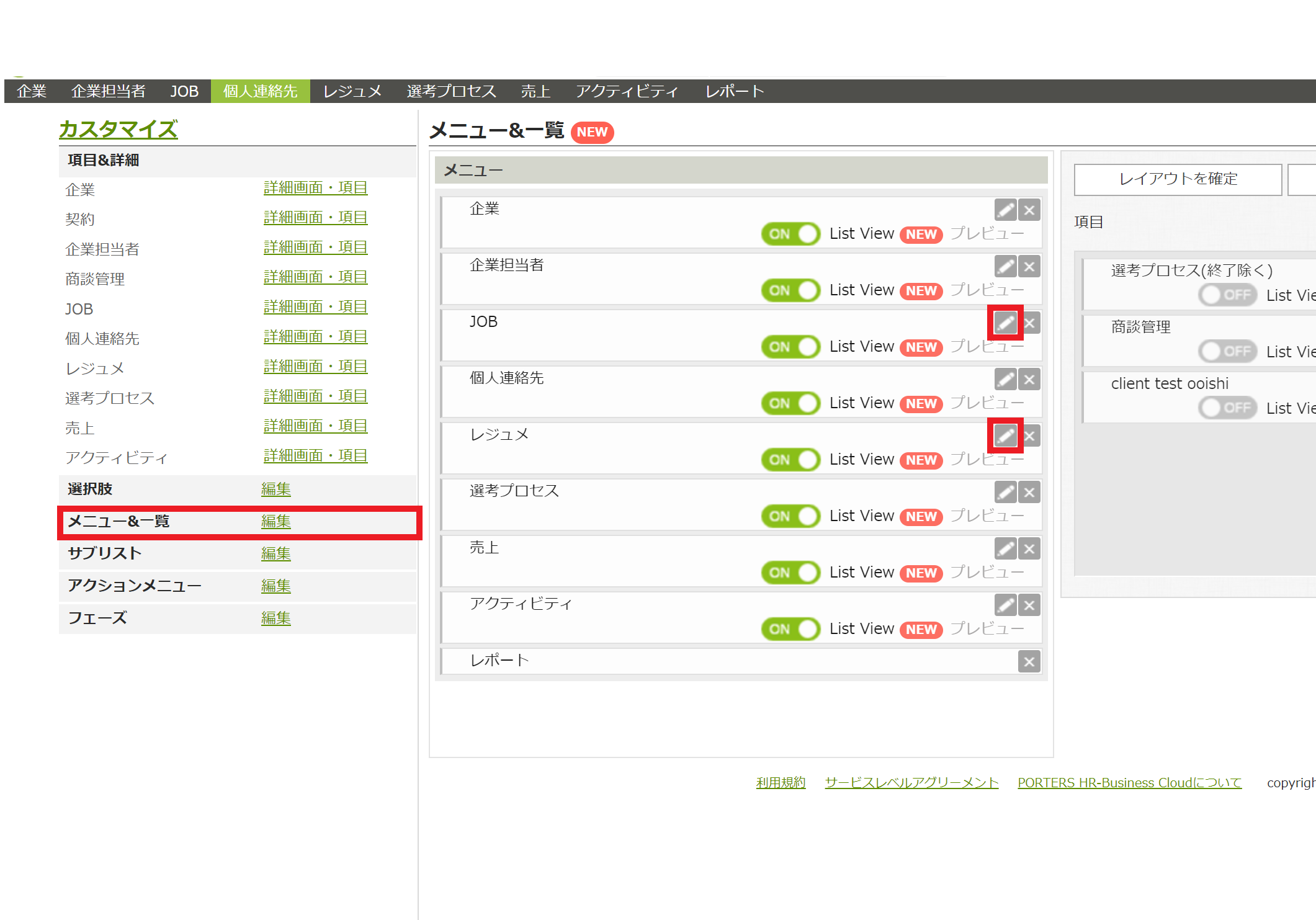
Task: Remove the レポート menu with X icon
Action: (x=1029, y=661)
